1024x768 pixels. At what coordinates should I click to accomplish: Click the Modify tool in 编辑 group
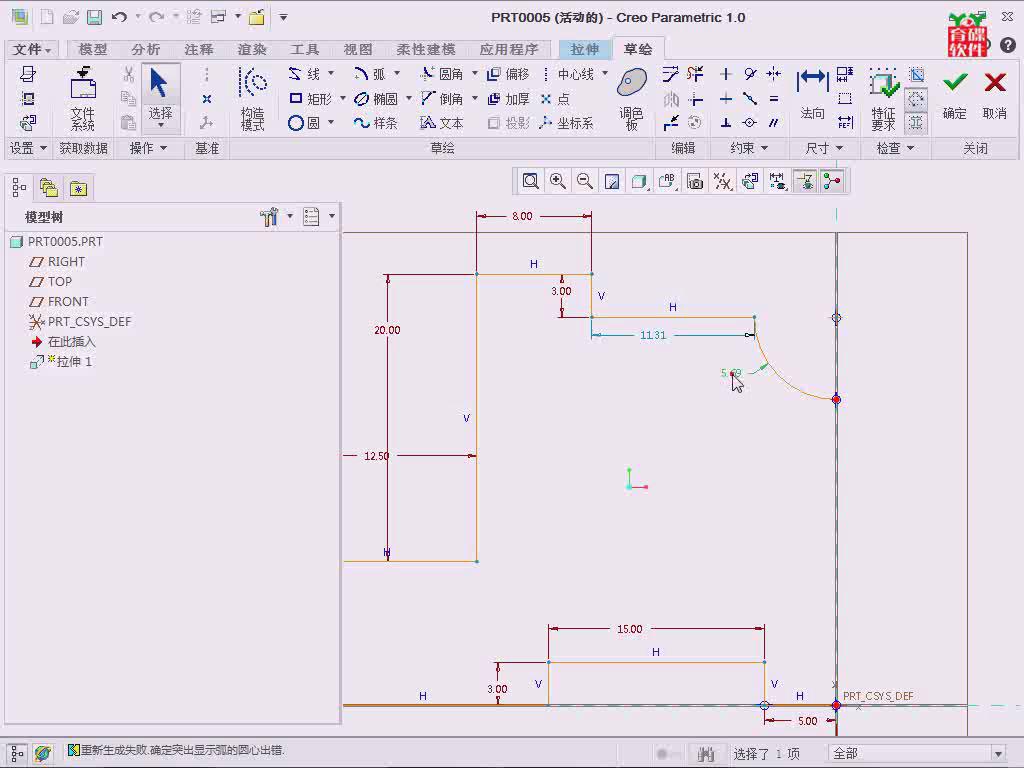pos(671,74)
